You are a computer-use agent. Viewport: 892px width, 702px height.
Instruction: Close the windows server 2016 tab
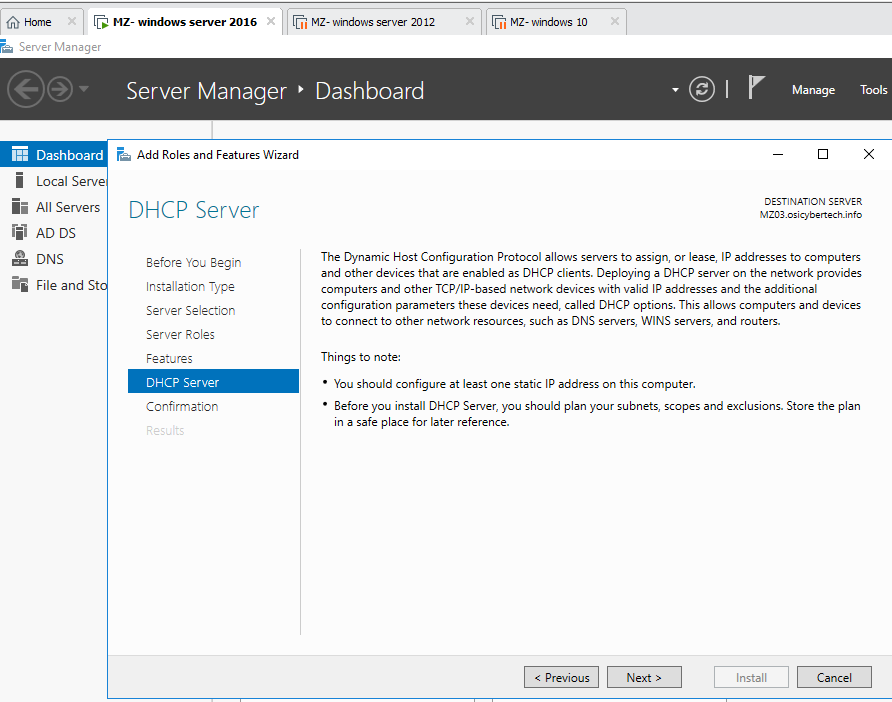pyautogui.click(x=271, y=21)
